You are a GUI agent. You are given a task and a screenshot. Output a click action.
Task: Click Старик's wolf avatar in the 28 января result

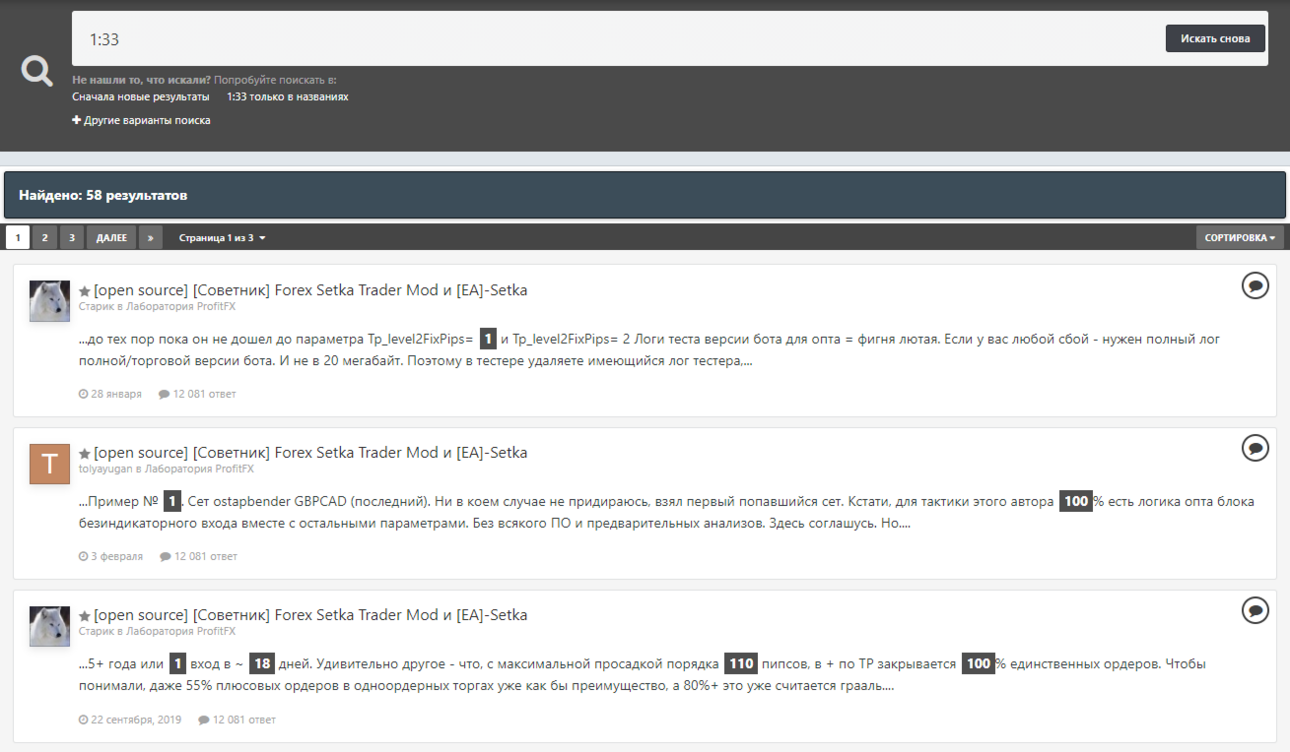tap(50, 301)
